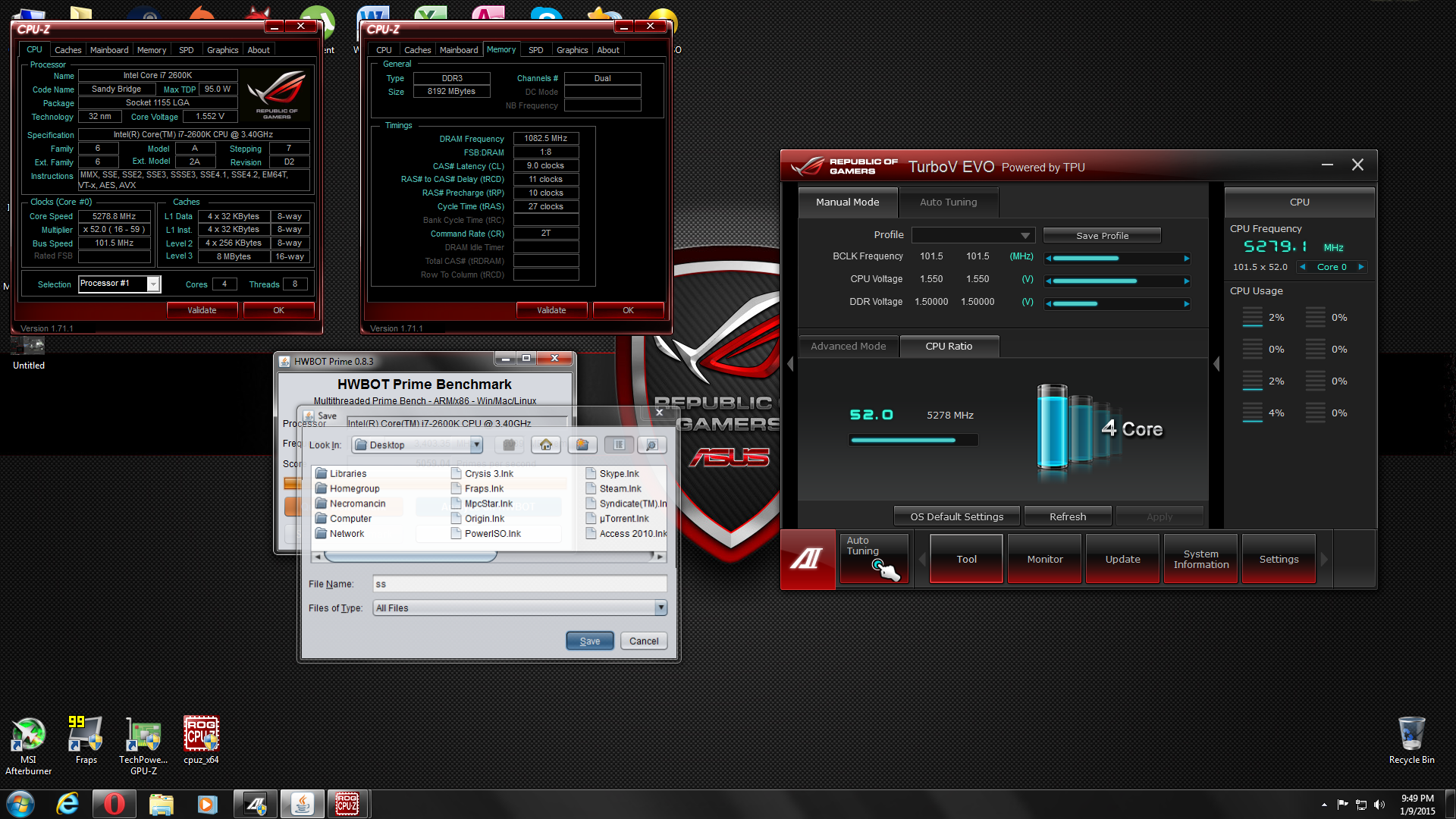Cancel the Save dialog
This screenshot has height=819, width=1456.
point(644,641)
